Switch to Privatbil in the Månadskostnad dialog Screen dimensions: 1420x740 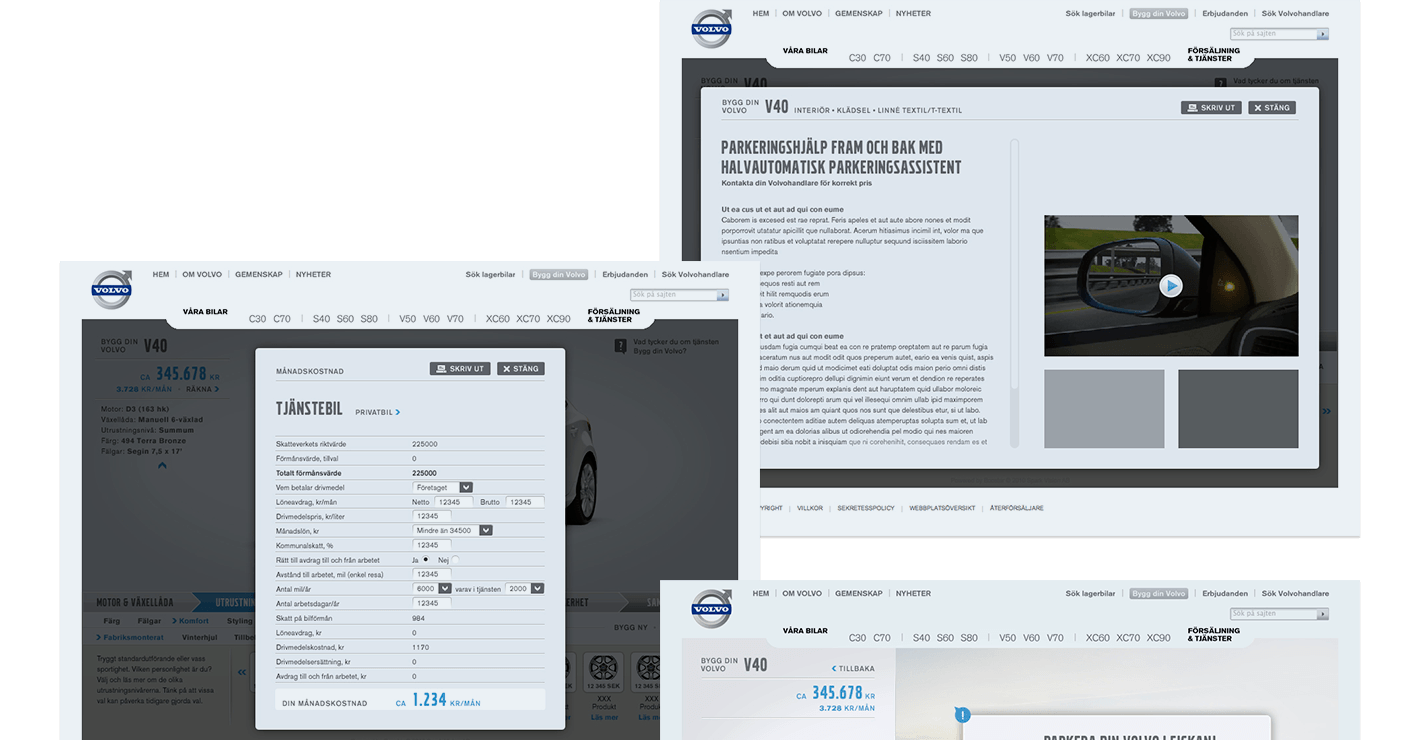click(x=377, y=412)
